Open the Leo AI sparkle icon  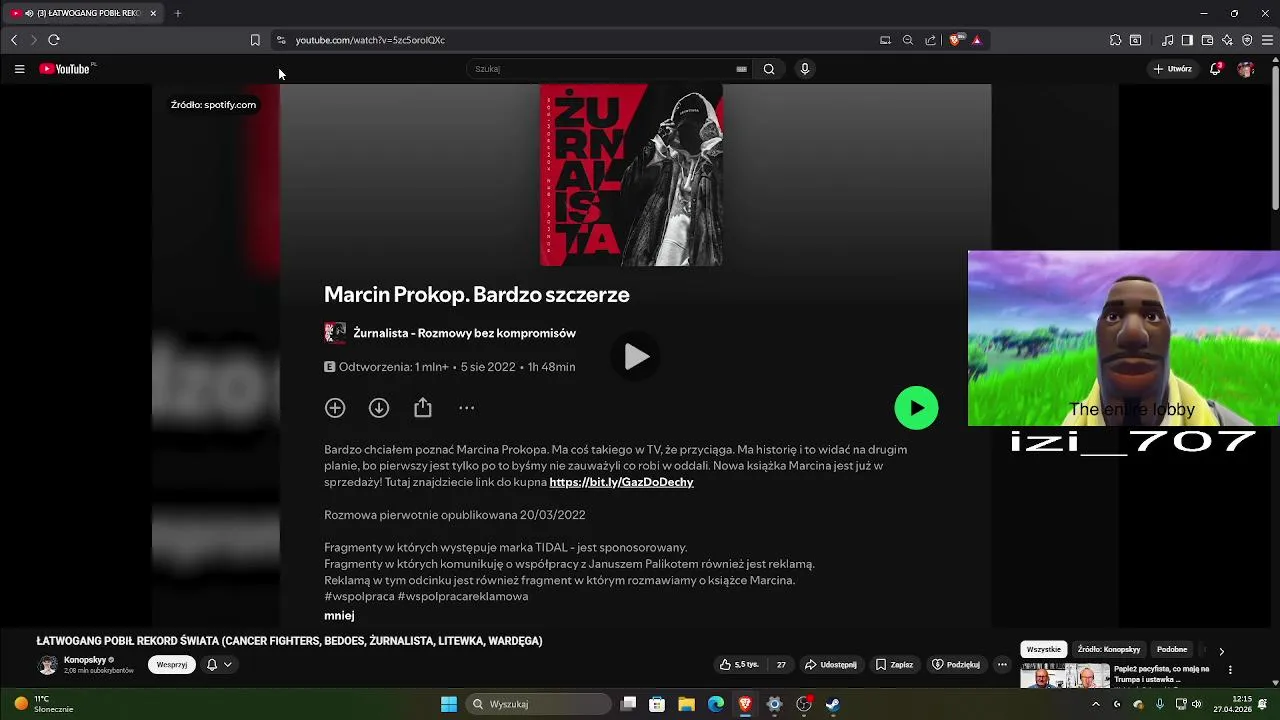tap(1227, 40)
